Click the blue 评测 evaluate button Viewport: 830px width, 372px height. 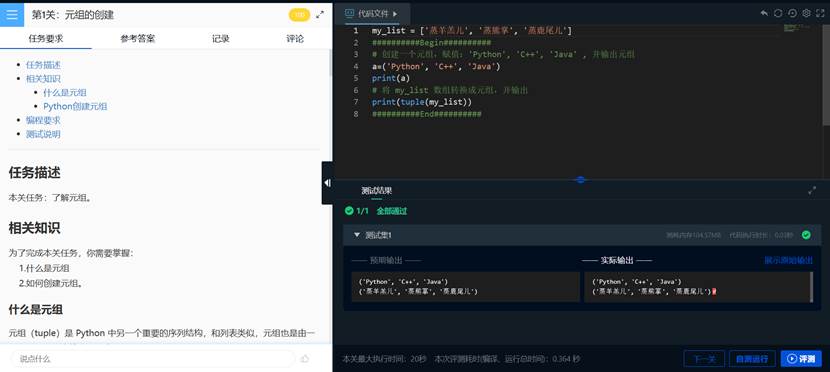click(x=801, y=359)
